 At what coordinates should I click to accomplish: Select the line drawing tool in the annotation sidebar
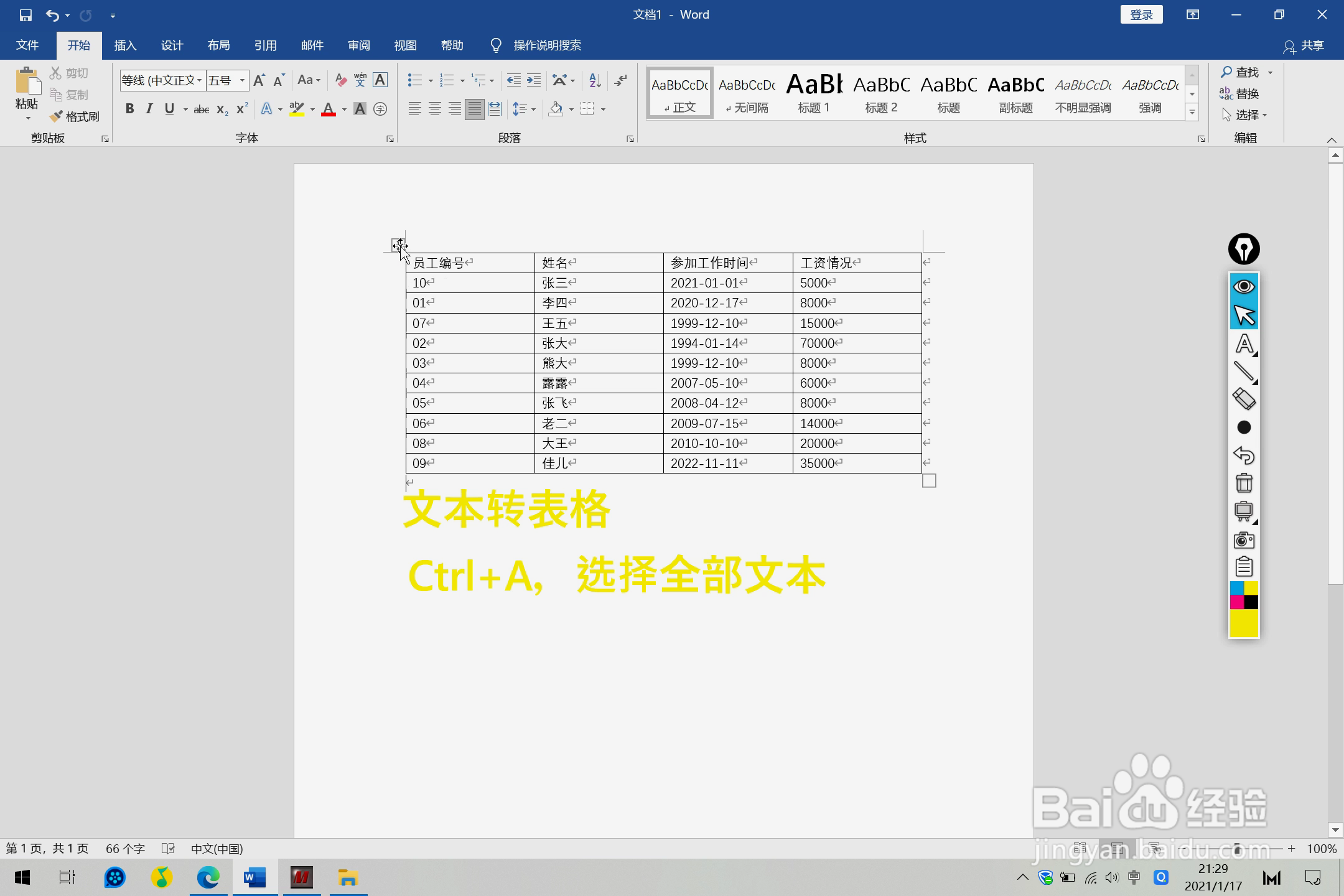(1243, 371)
